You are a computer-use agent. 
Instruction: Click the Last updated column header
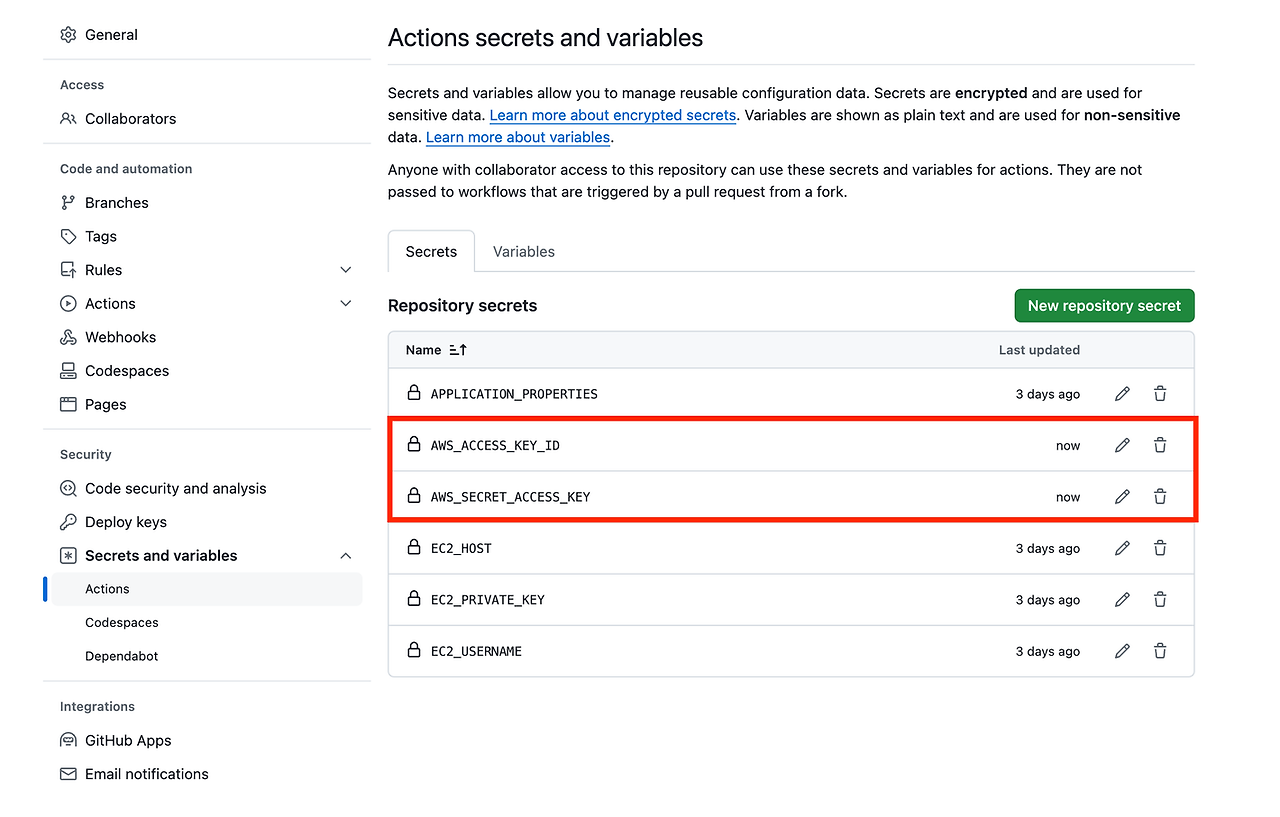(1039, 350)
